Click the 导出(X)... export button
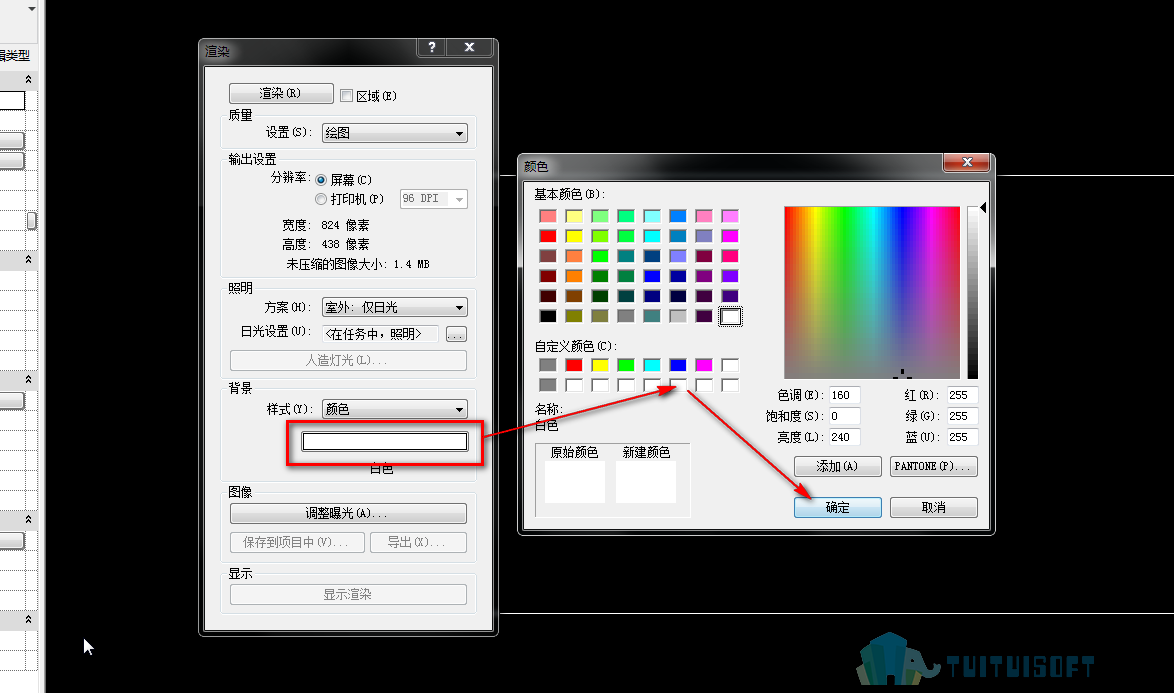 [x=418, y=542]
